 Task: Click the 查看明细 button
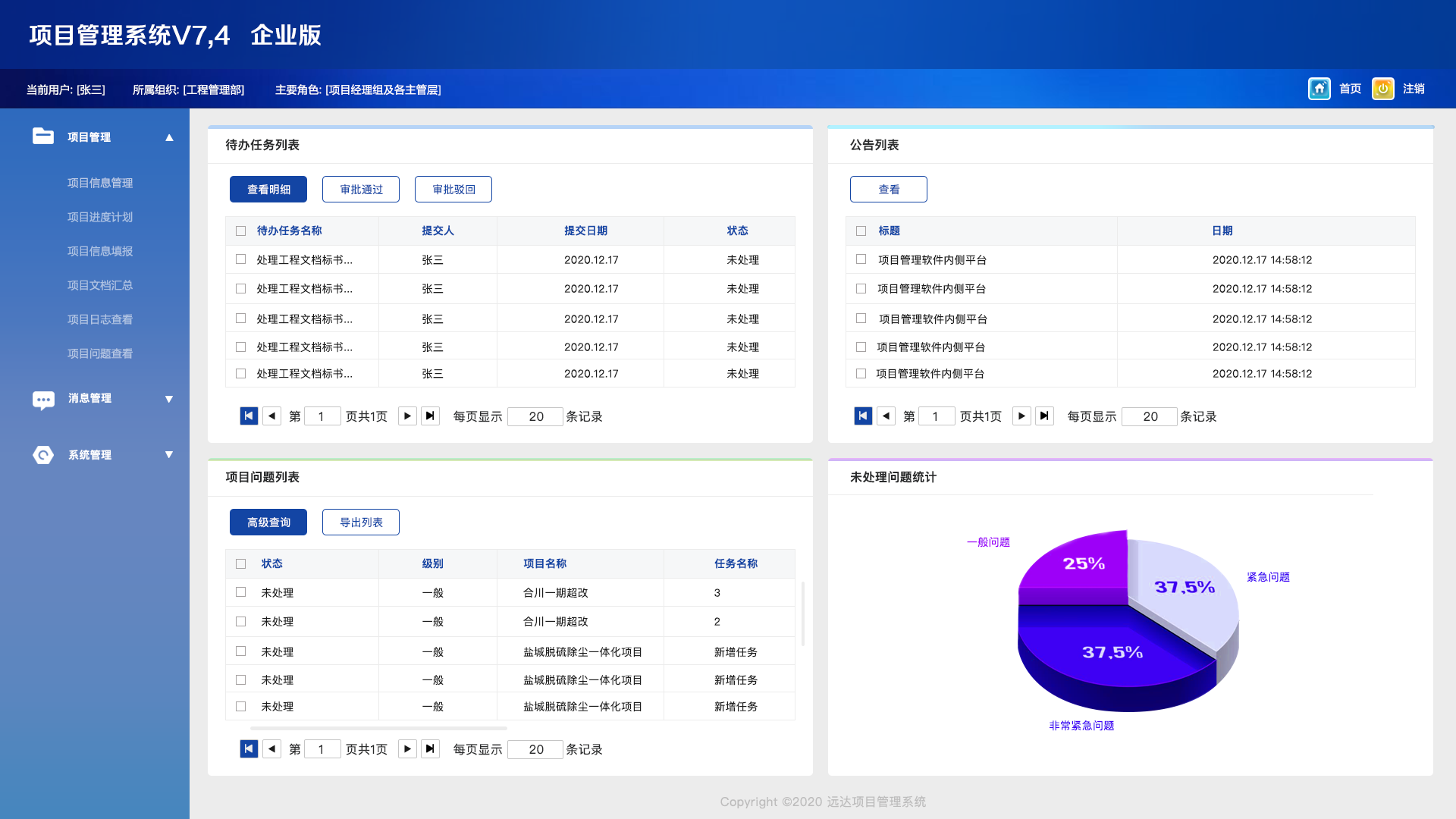click(268, 190)
